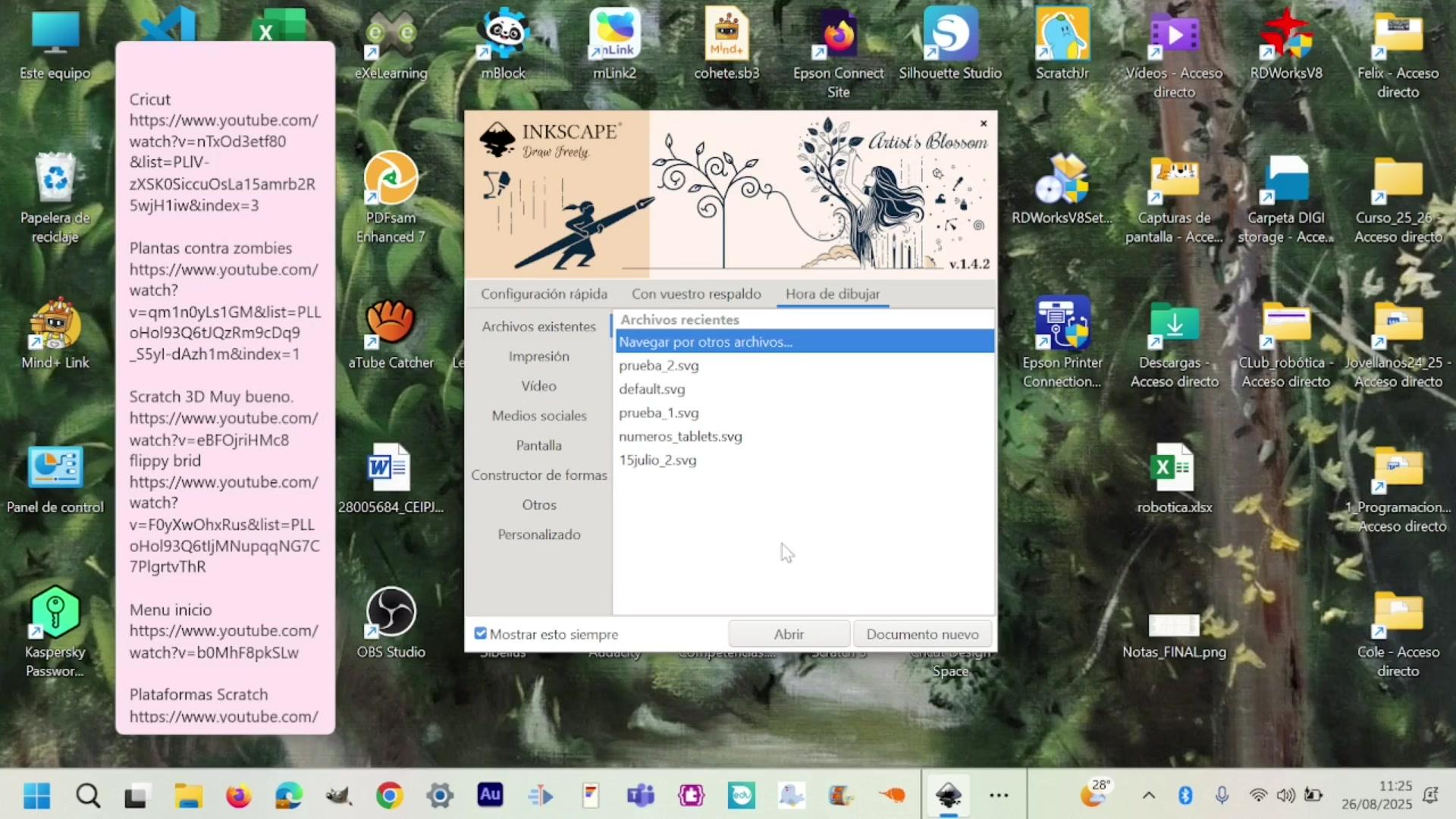Select the Hora de dibujar tab
The height and width of the screenshot is (819, 1456).
tap(833, 294)
